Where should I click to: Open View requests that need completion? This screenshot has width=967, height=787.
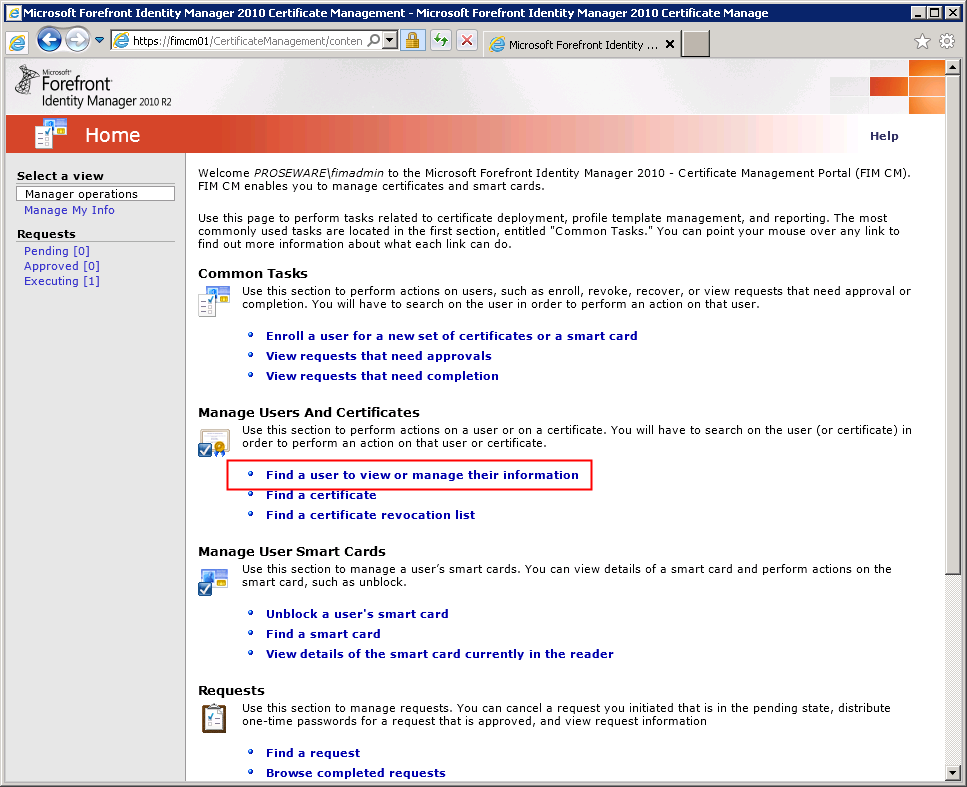pos(382,376)
